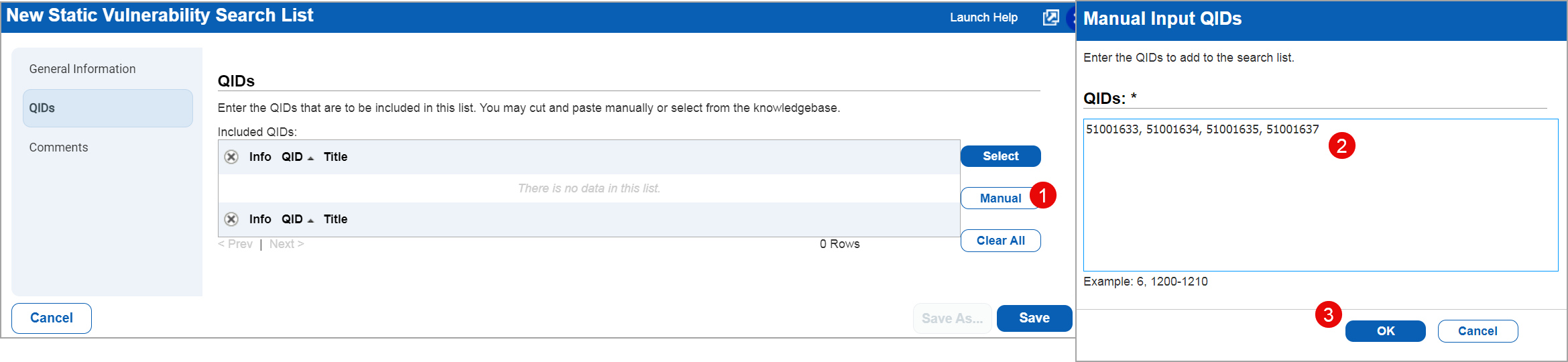Open Launch Help link
Screen dimensions: 1568x362
click(983, 17)
